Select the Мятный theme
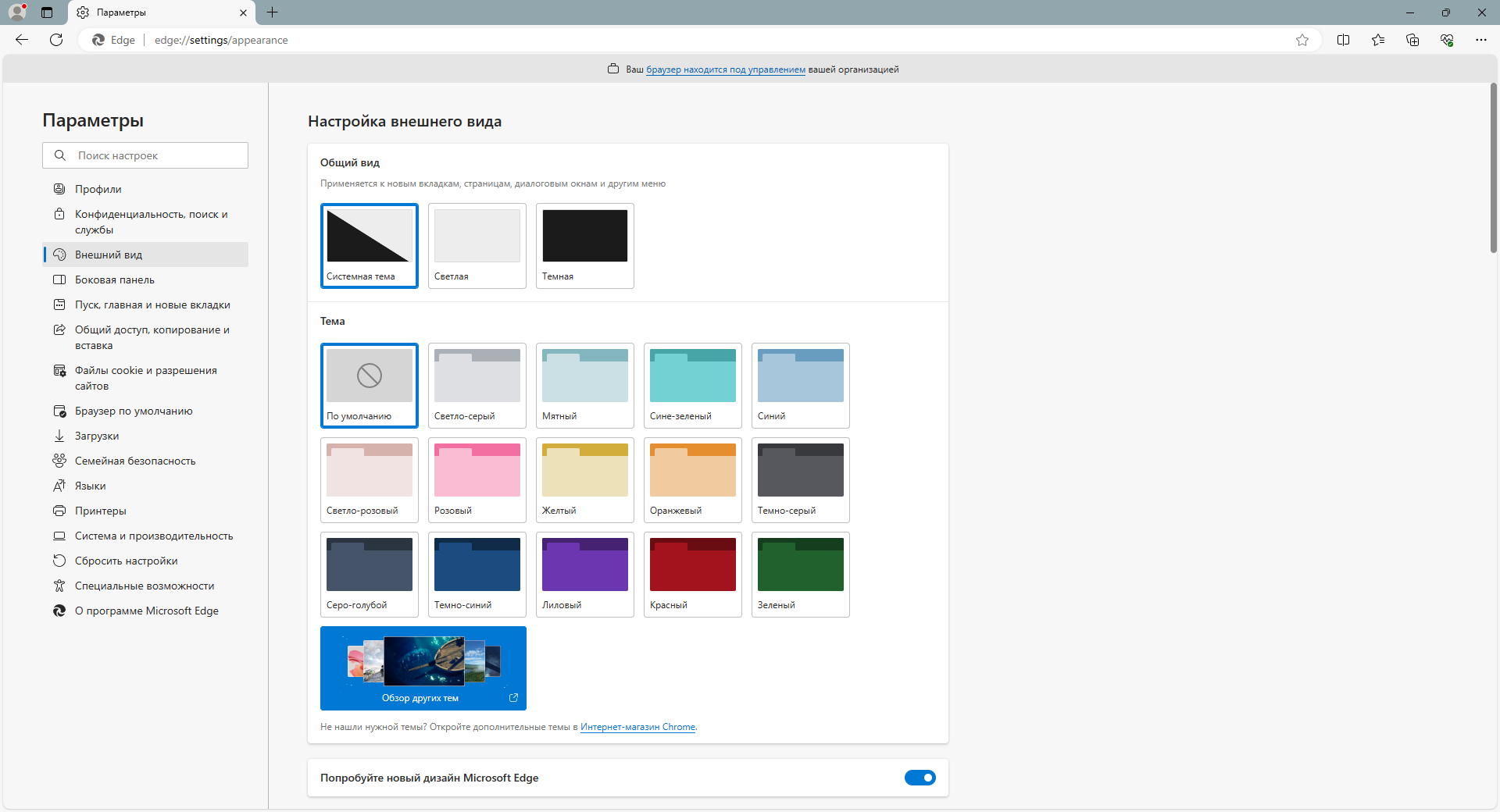 [x=585, y=386]
